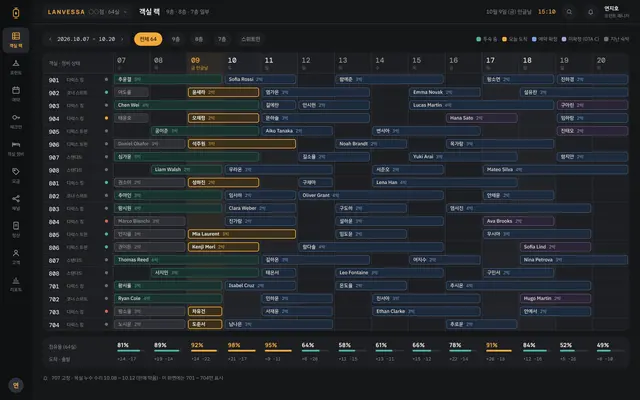Expand the LANVESSA property selector dropdown
This screenshot has width=640, height=400.
(x=87, y=12)
